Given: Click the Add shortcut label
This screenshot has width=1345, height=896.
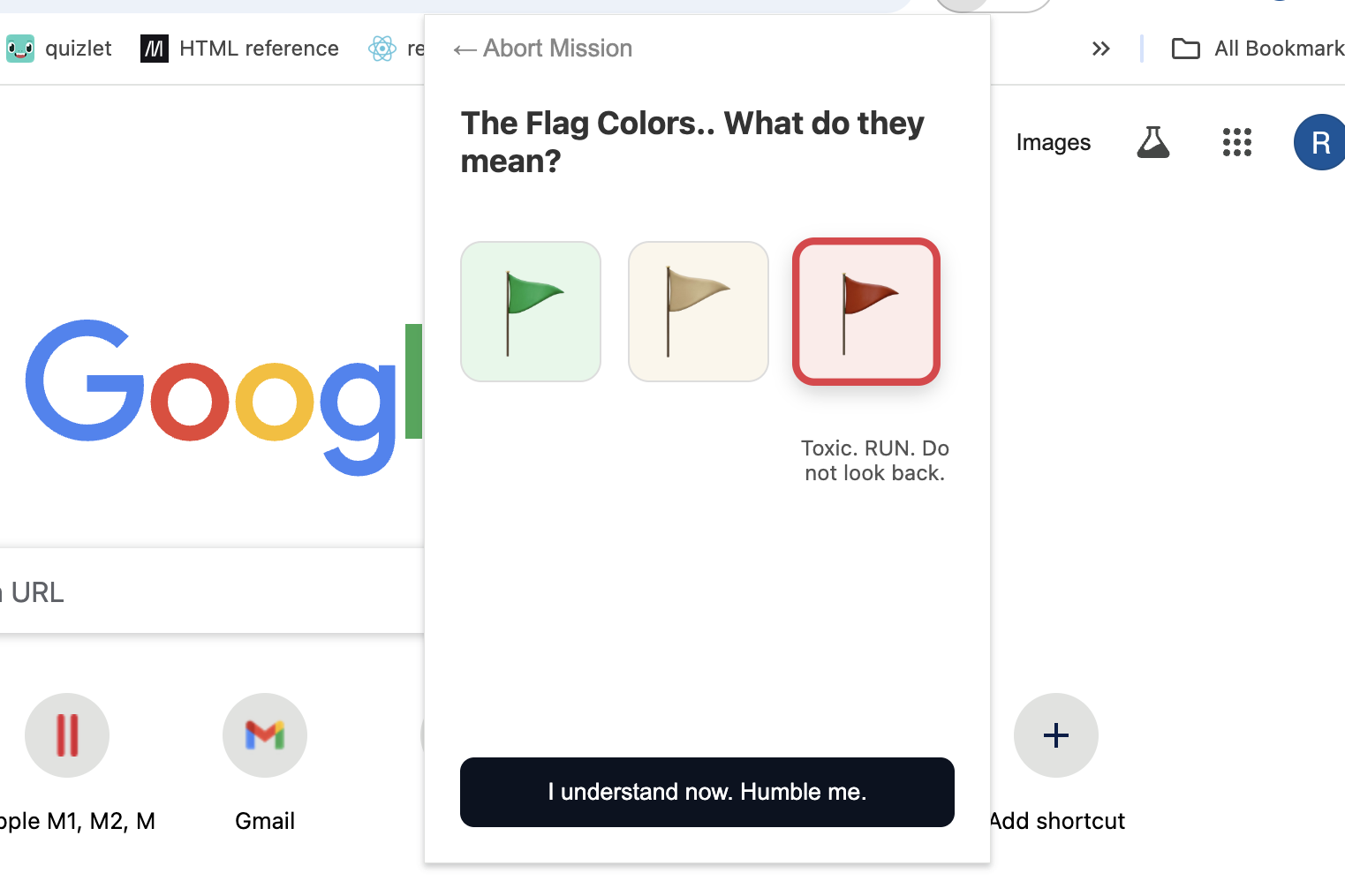Looking at the screenshot, I should (1057, 821).
